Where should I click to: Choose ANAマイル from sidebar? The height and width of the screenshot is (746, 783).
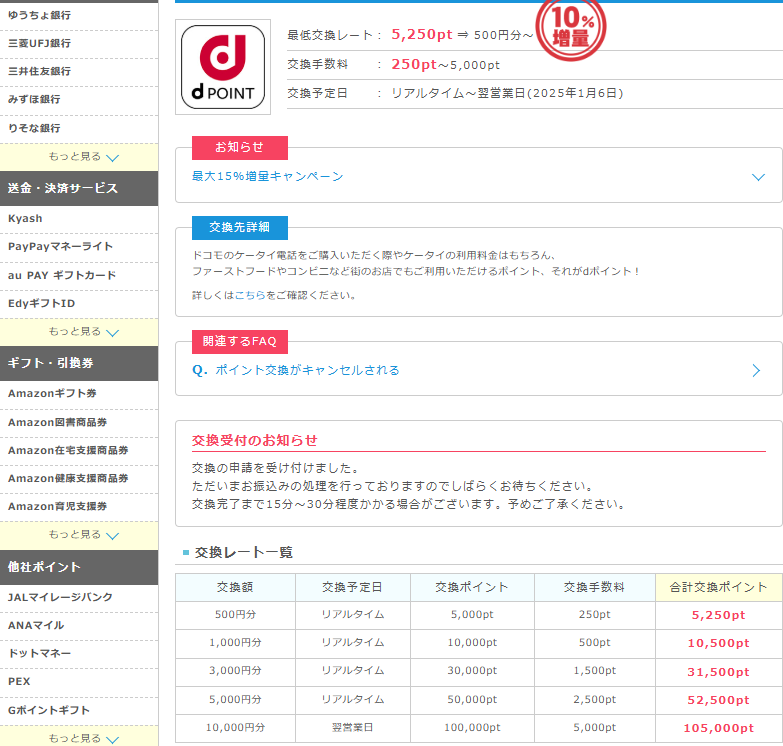coord(36,626)
